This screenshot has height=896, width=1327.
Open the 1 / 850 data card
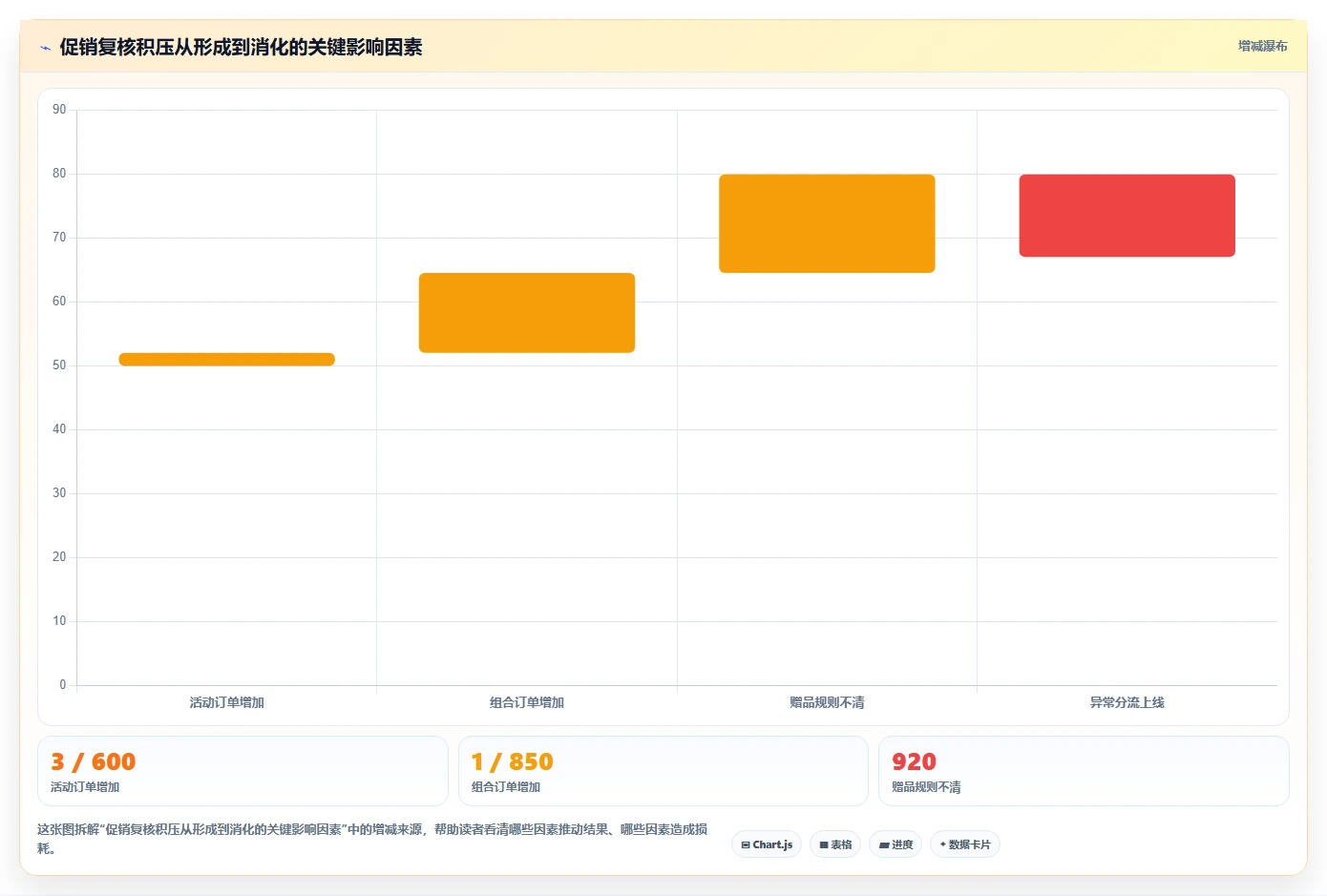[663, 771]
